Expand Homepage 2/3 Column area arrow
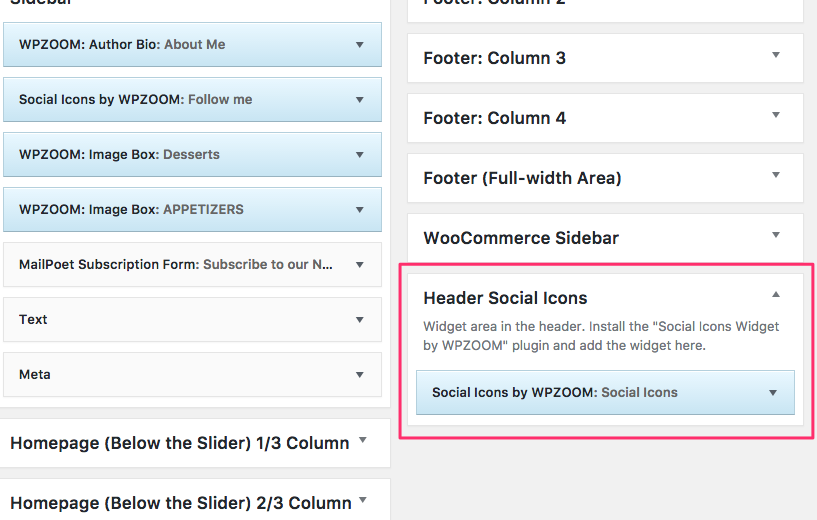The image size is (817, 520). (x=363, y=500)
